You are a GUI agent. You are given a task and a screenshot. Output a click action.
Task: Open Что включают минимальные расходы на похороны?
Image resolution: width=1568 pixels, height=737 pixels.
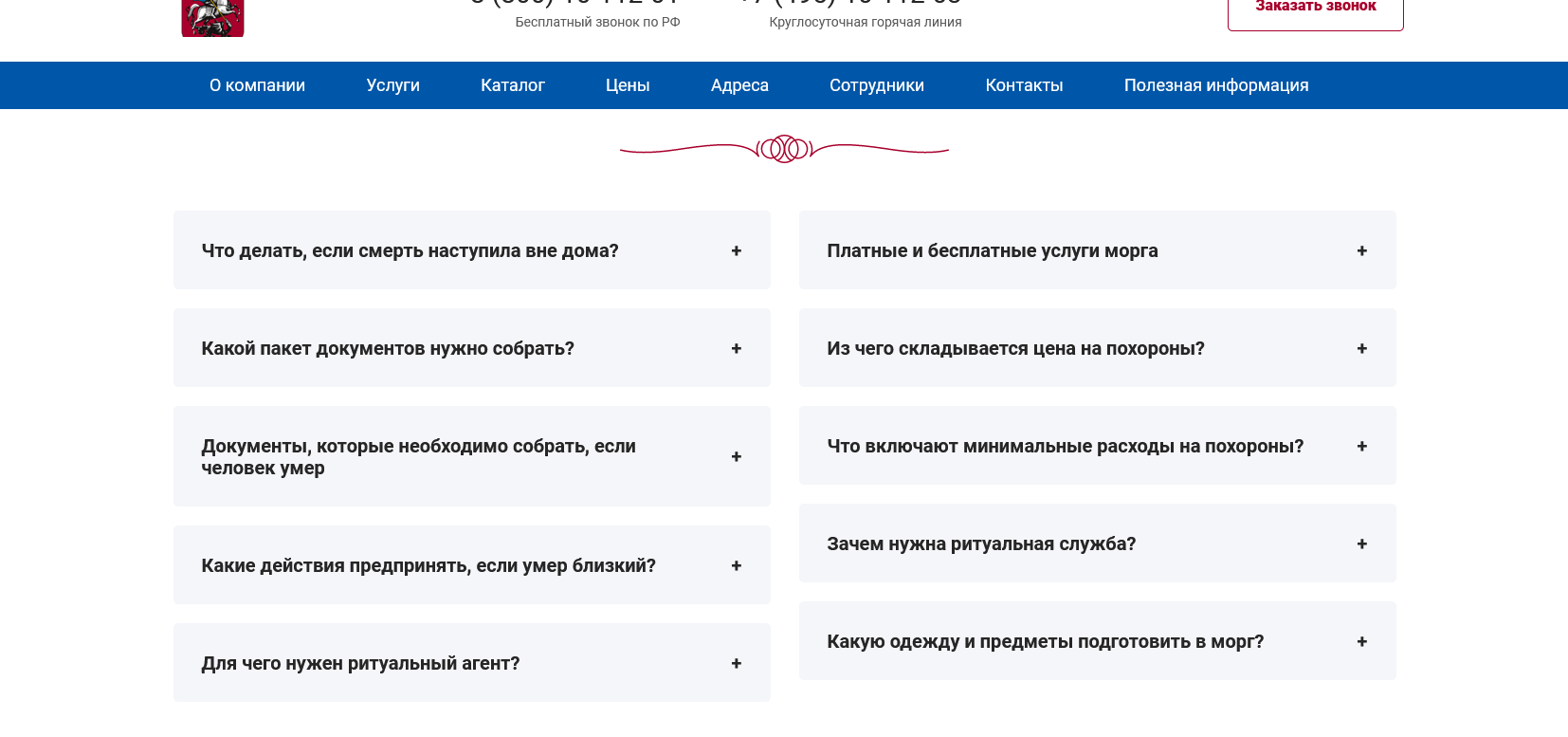coord(1098,446)
